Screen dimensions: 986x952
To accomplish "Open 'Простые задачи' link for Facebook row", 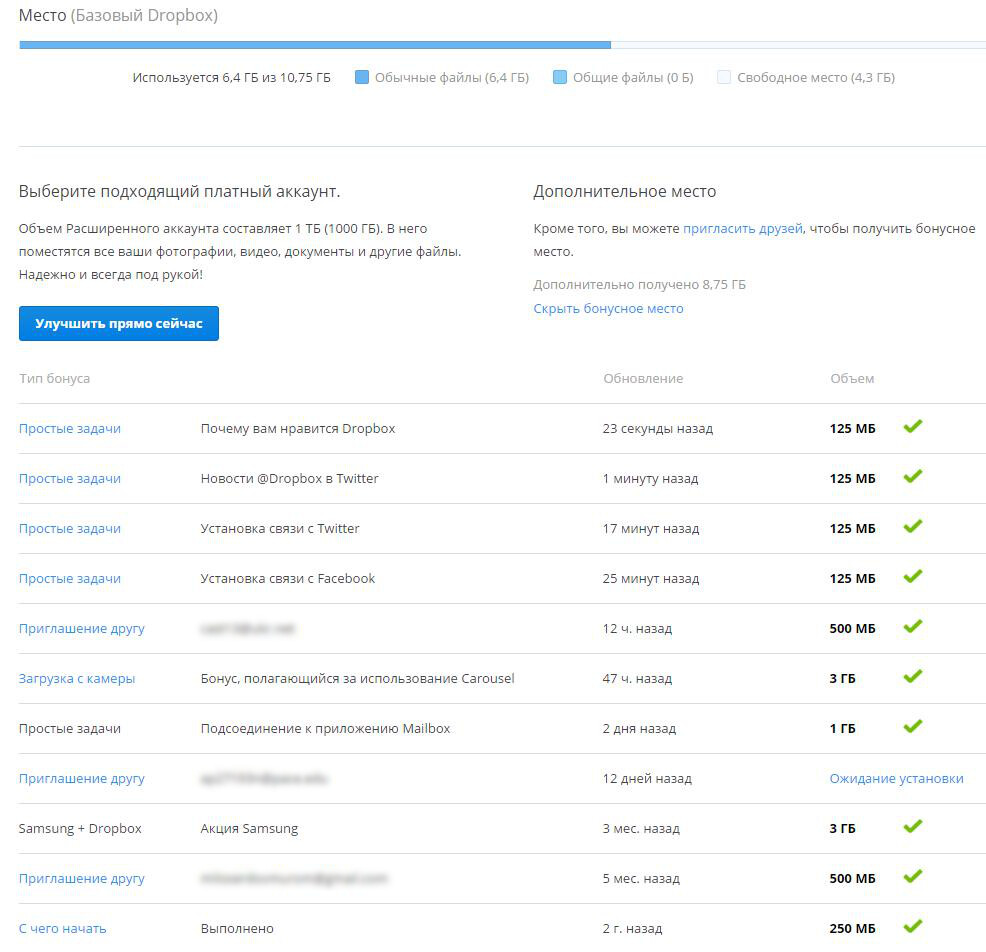I will [x=70, y=579].
